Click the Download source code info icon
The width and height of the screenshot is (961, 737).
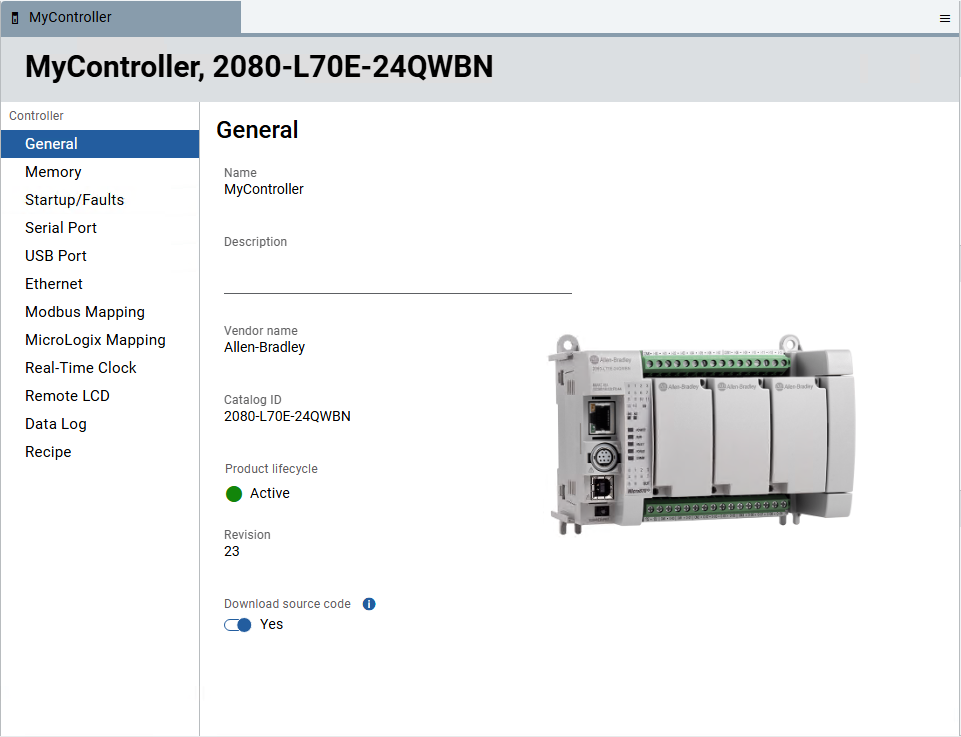(369, 604)
